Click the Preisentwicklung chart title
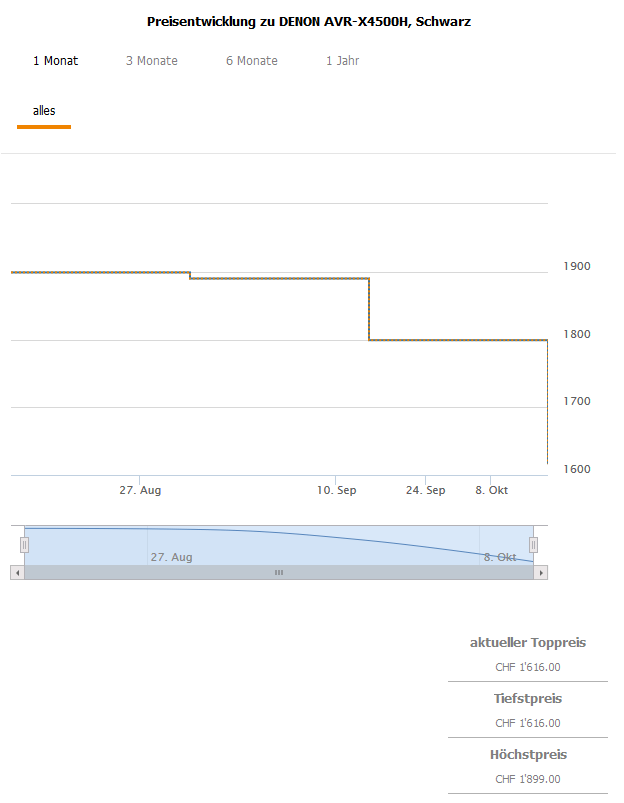 (x=309, y=22)
